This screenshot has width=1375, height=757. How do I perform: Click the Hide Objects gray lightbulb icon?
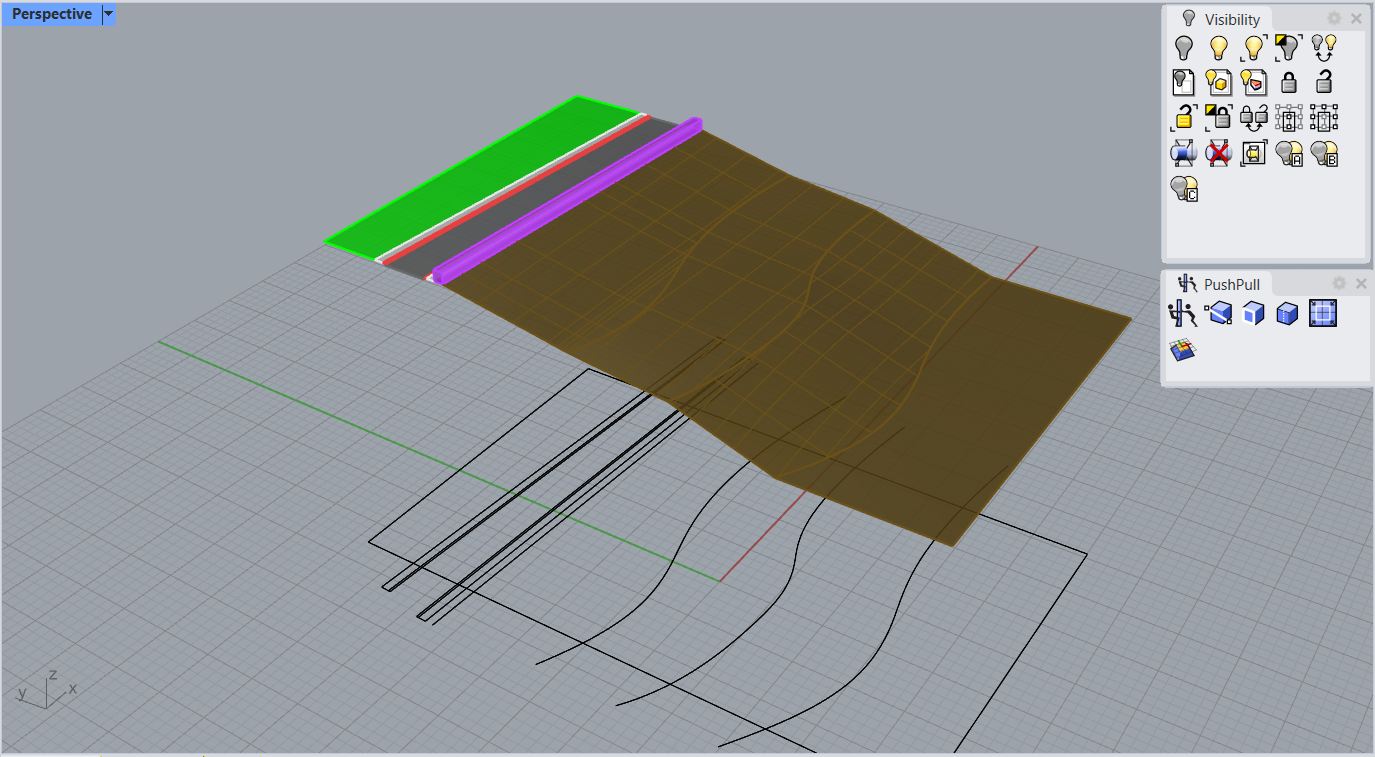[x=1184, y=47]
